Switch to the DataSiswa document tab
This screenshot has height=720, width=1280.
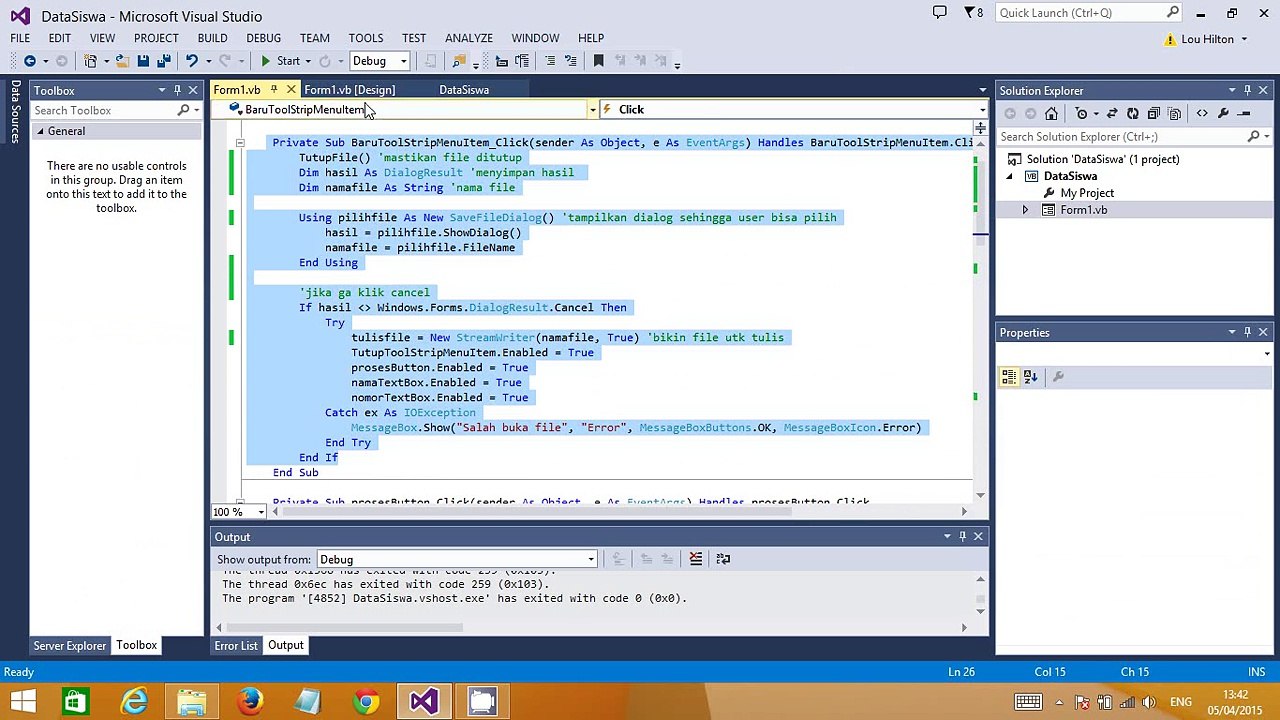coord(464,90)
